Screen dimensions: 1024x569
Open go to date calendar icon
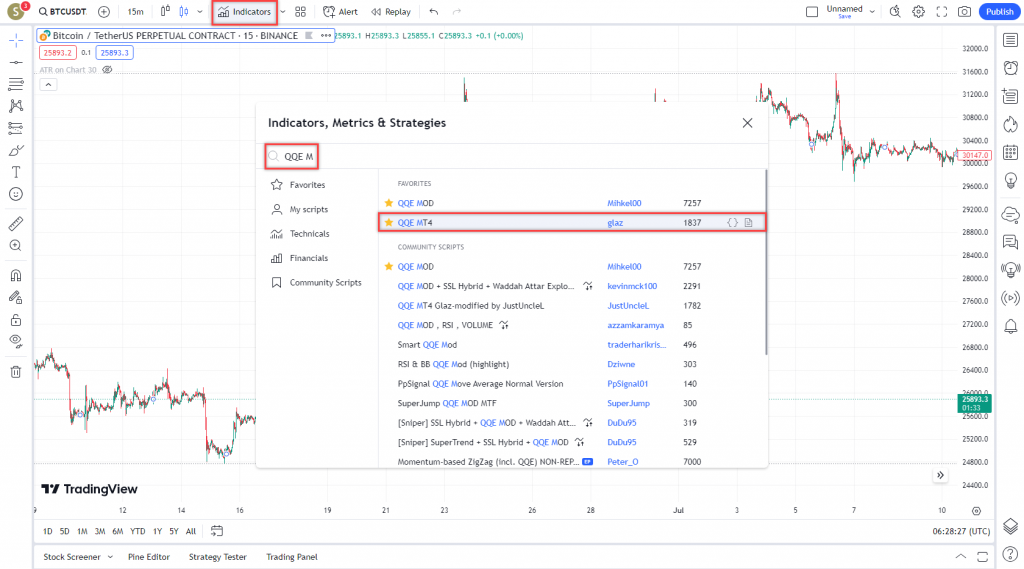(217, 532)
